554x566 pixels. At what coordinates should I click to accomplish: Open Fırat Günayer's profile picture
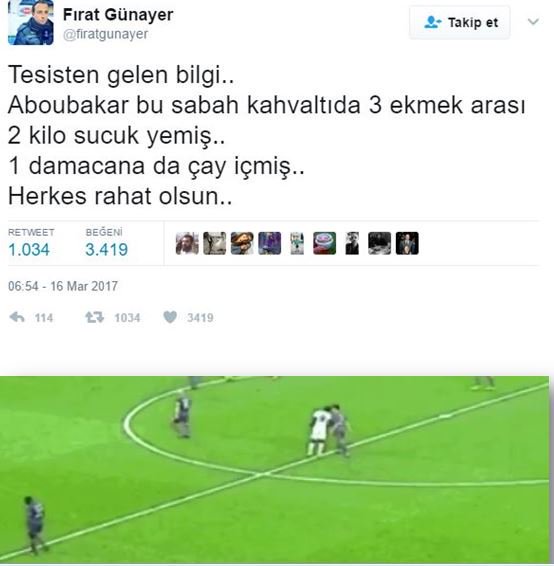coord(31,22)
